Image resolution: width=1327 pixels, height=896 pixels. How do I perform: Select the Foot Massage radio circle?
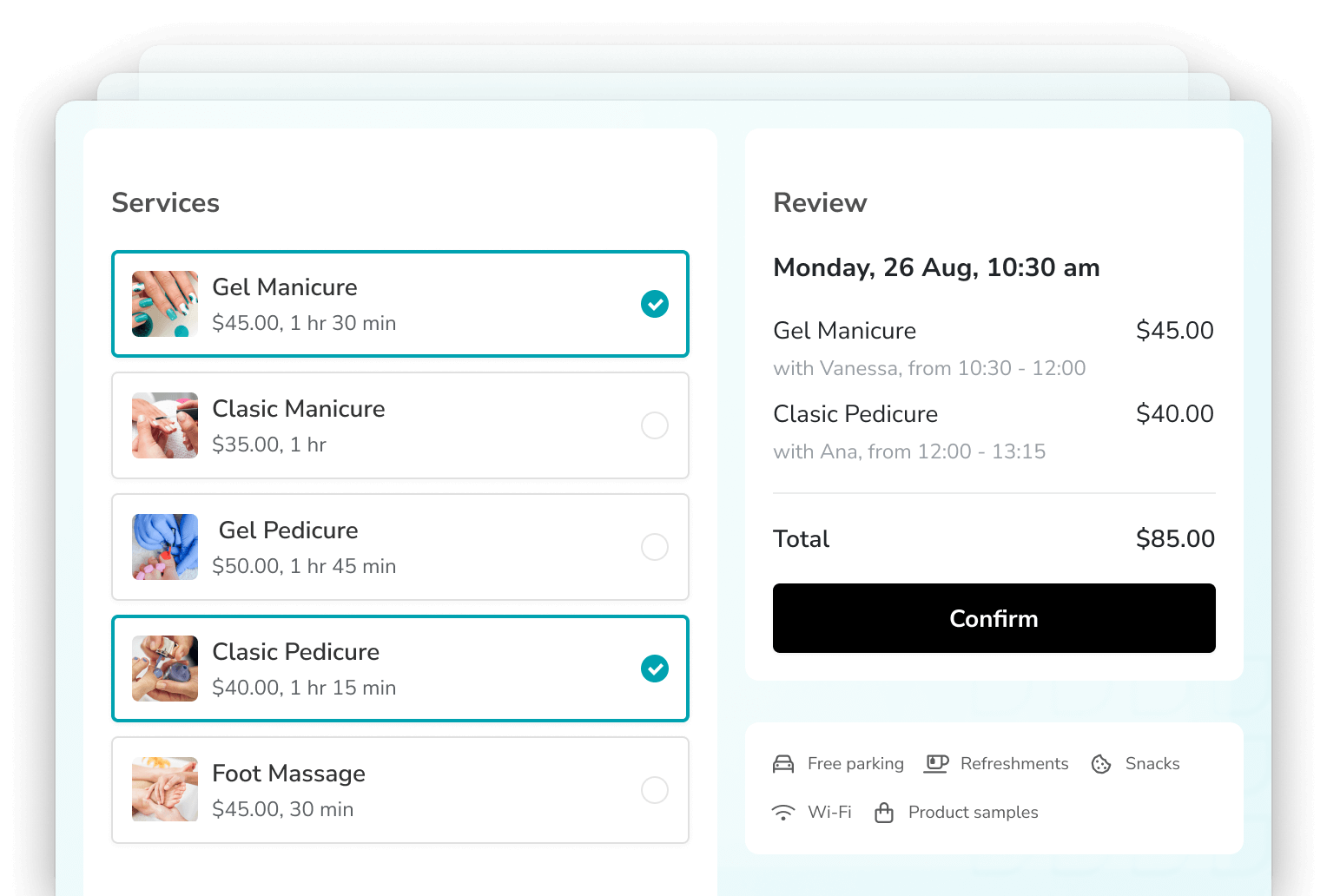tap(655, 790)
